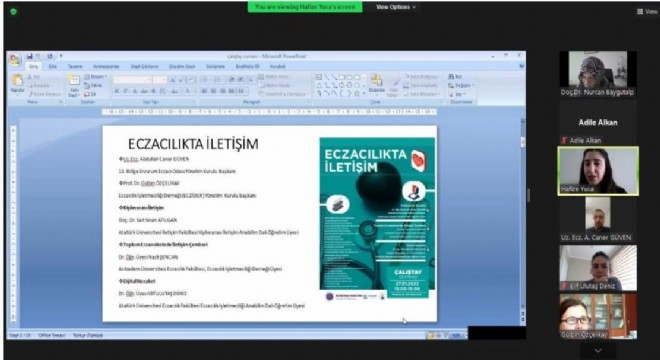Screen dimensions: 660x360
Task: Click the grow font size icon
Action: (173, 80)
